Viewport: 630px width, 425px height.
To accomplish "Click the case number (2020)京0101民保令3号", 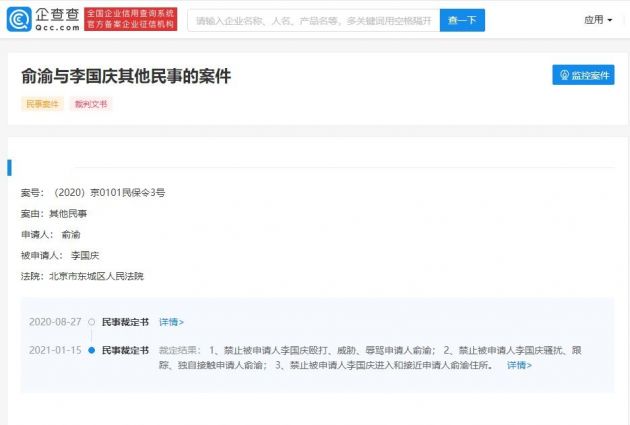I will [x=108, y=192].
